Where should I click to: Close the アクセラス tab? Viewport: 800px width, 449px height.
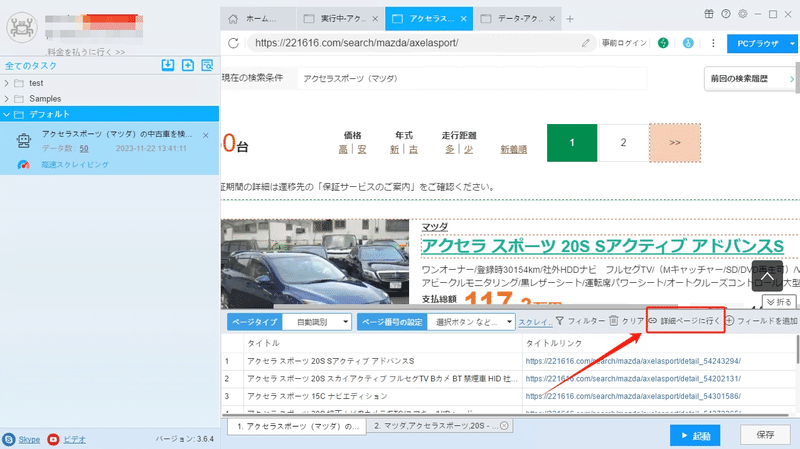(463, 19)
